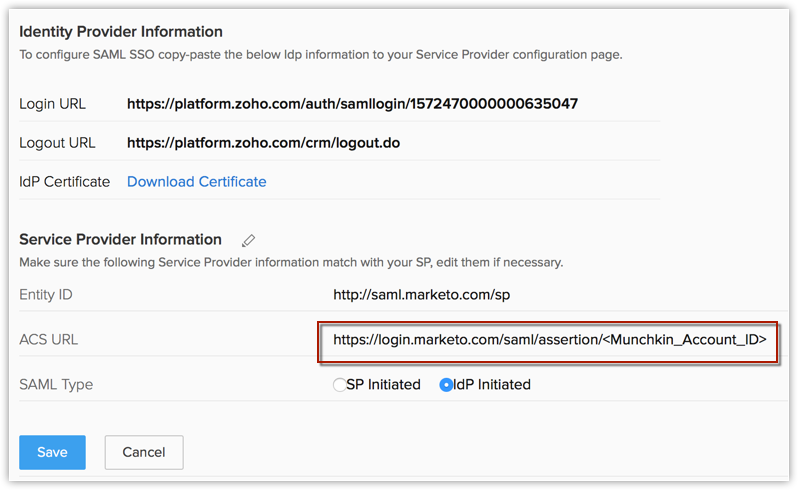Click the Service Provider Information heading
Viewport: 798px width, 490px height.
point(120,240)
